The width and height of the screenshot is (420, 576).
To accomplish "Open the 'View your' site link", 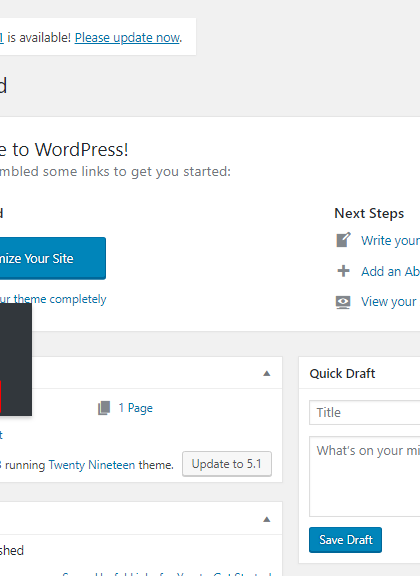I will (x=389, y=302).
